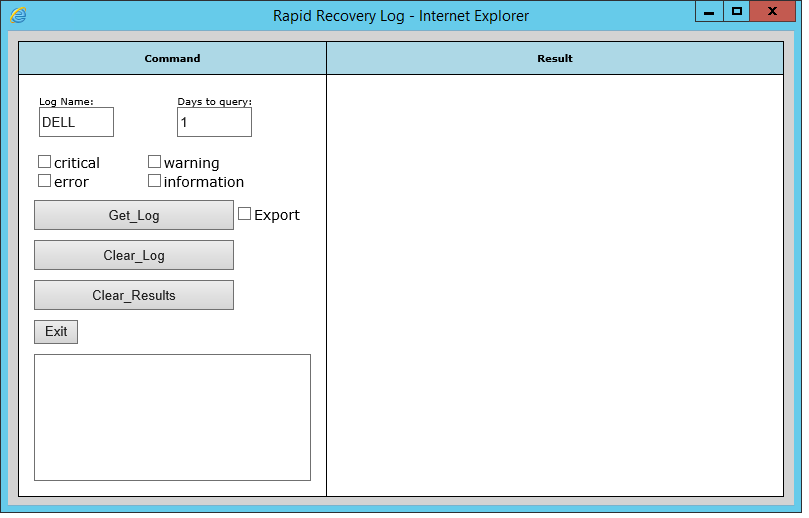Viewport: 809px width, 518px height.
Task: Focus the Log Name field containing DELL
Action: coord(76,123)
